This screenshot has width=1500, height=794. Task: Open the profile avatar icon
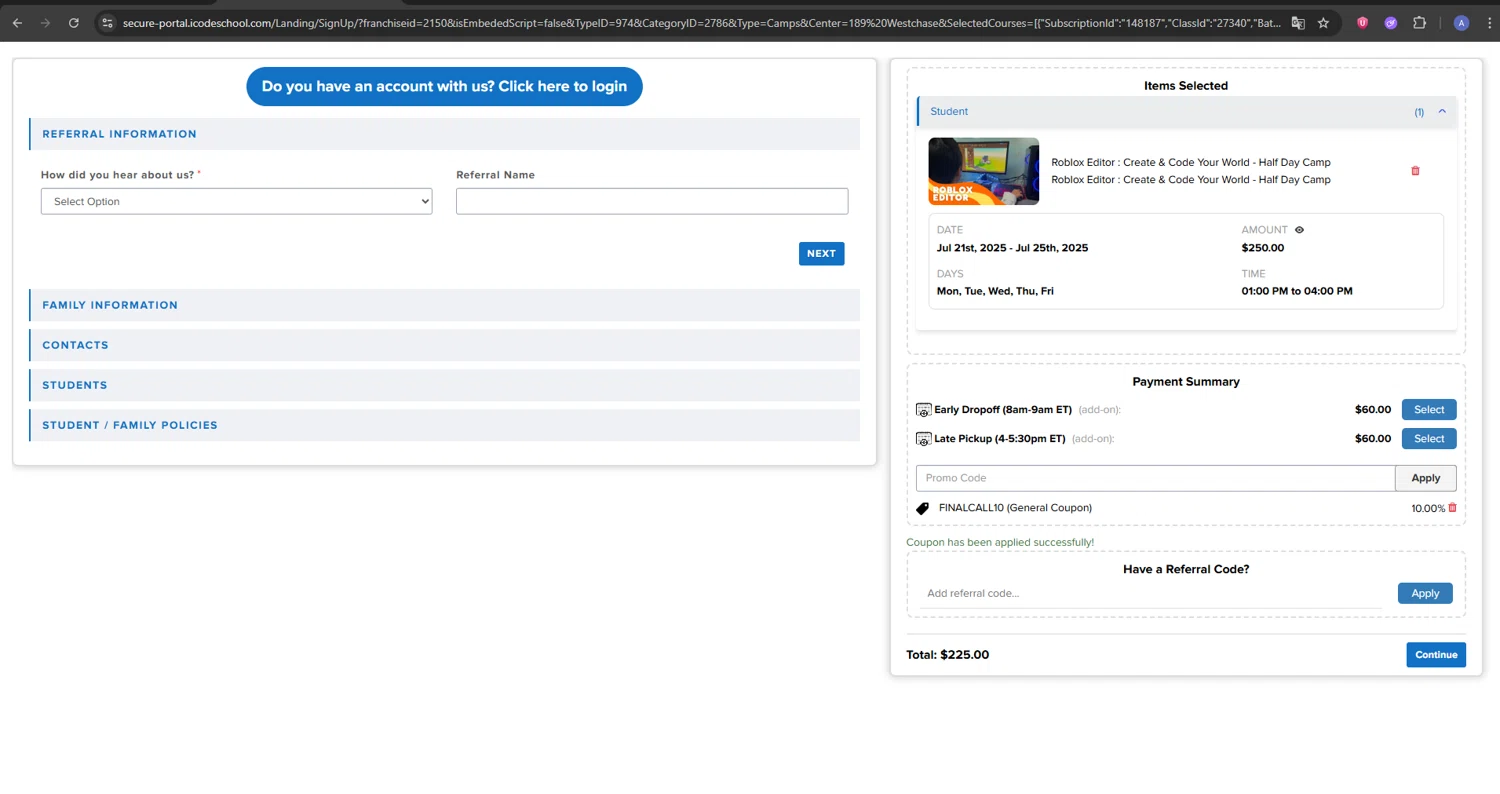(1461, 22)
